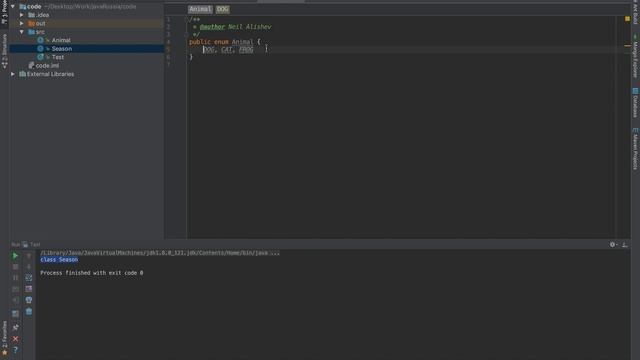Click the DOG breadcrumb
The width and height of the screenshot is (640, 360).
[x=222, y=9]
